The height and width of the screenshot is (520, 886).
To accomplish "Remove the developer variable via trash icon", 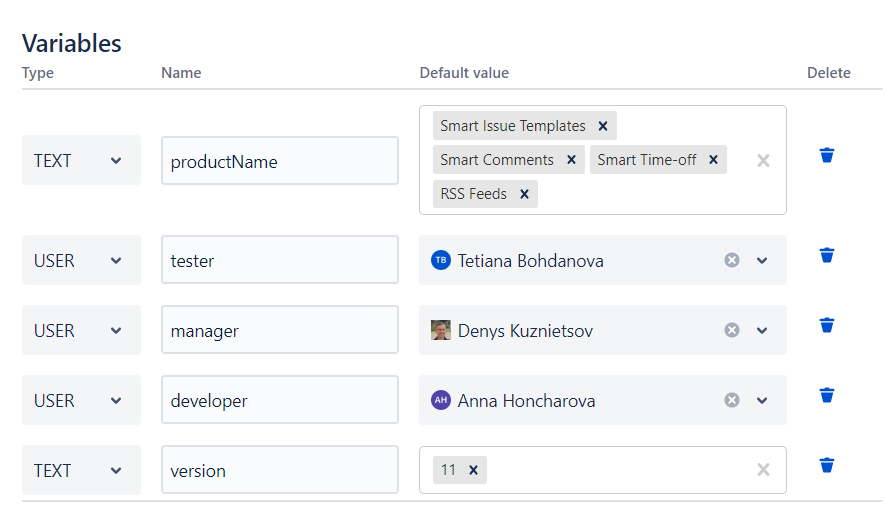I will pyautogui.click(x=826, y=395).
